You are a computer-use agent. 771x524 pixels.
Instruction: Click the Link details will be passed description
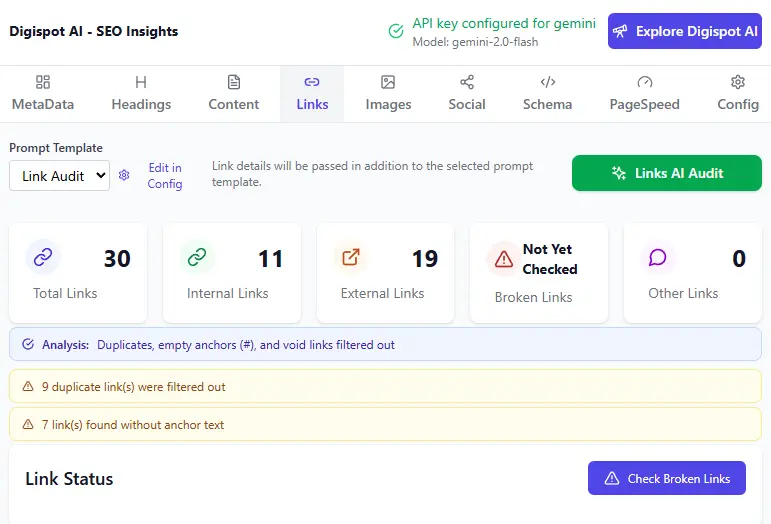372,174
